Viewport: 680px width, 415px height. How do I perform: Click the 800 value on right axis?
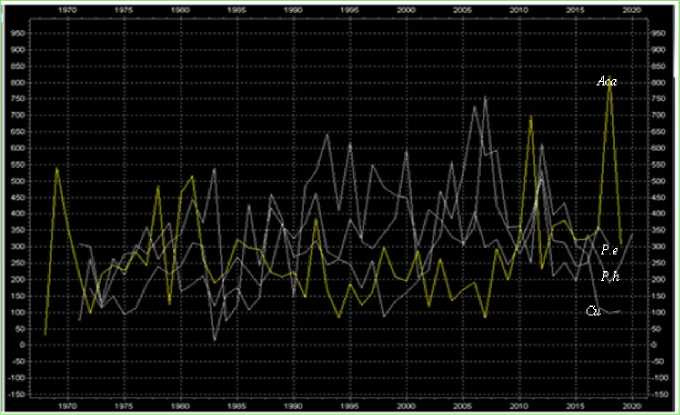[659, 83]
